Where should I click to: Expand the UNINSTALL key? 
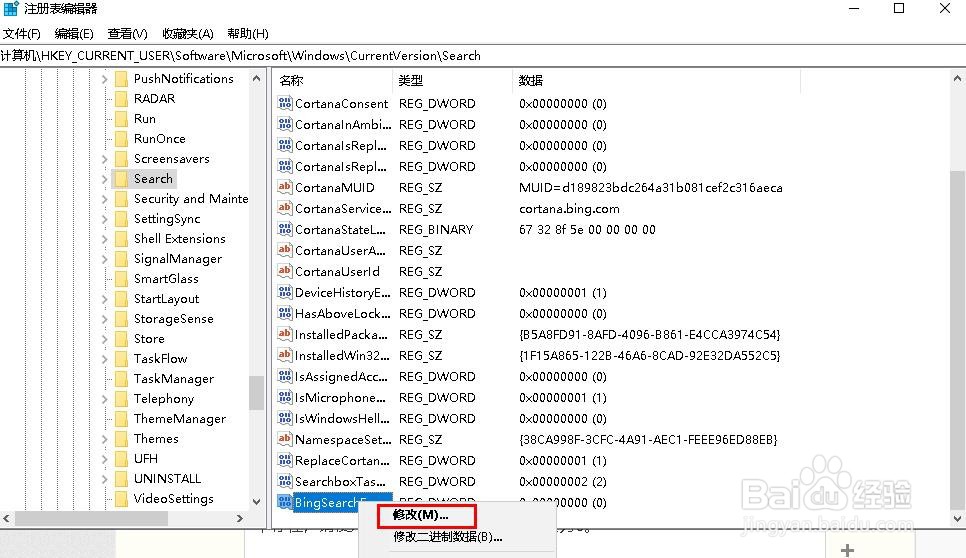tap(104, 479)
